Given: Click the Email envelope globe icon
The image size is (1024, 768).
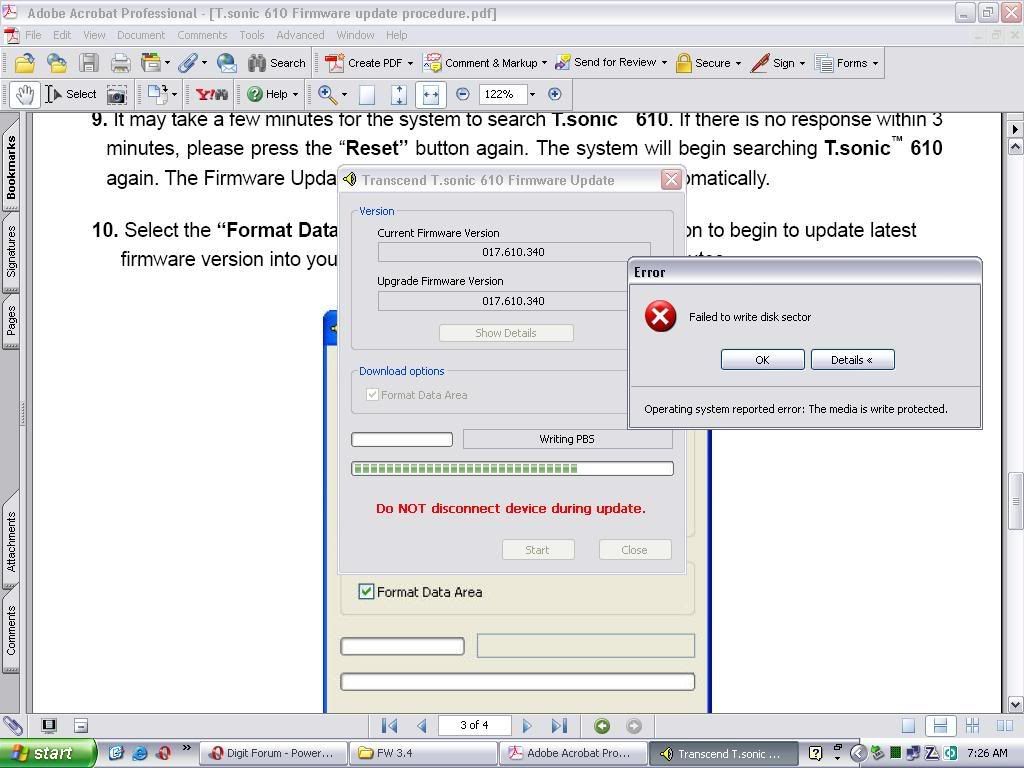Looking at the screenshot, I should (x=227, y=63).
